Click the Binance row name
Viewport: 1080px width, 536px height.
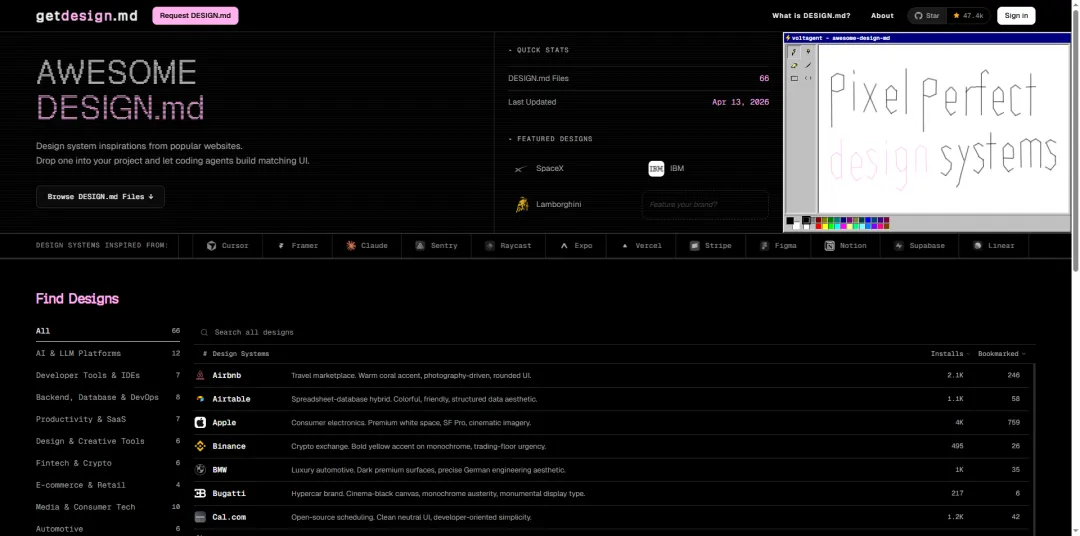click(229, 446)
